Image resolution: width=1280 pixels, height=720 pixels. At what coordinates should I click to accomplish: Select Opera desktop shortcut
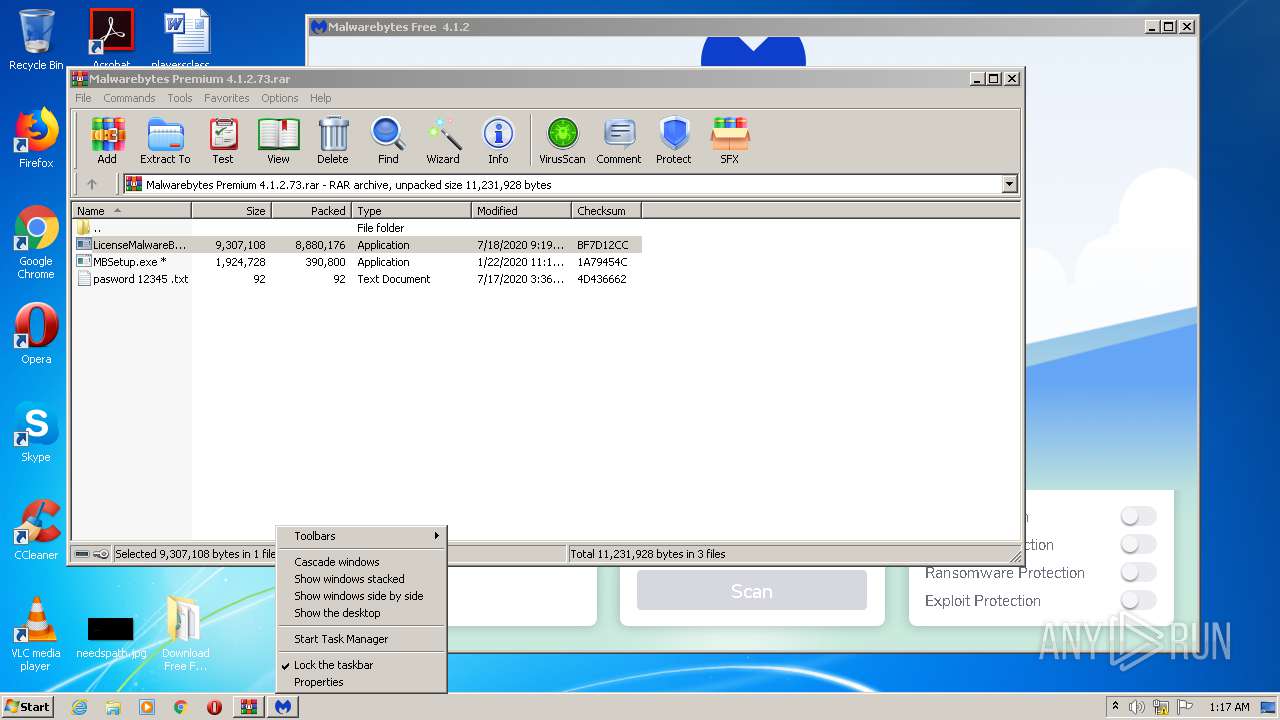click(36, 334)
